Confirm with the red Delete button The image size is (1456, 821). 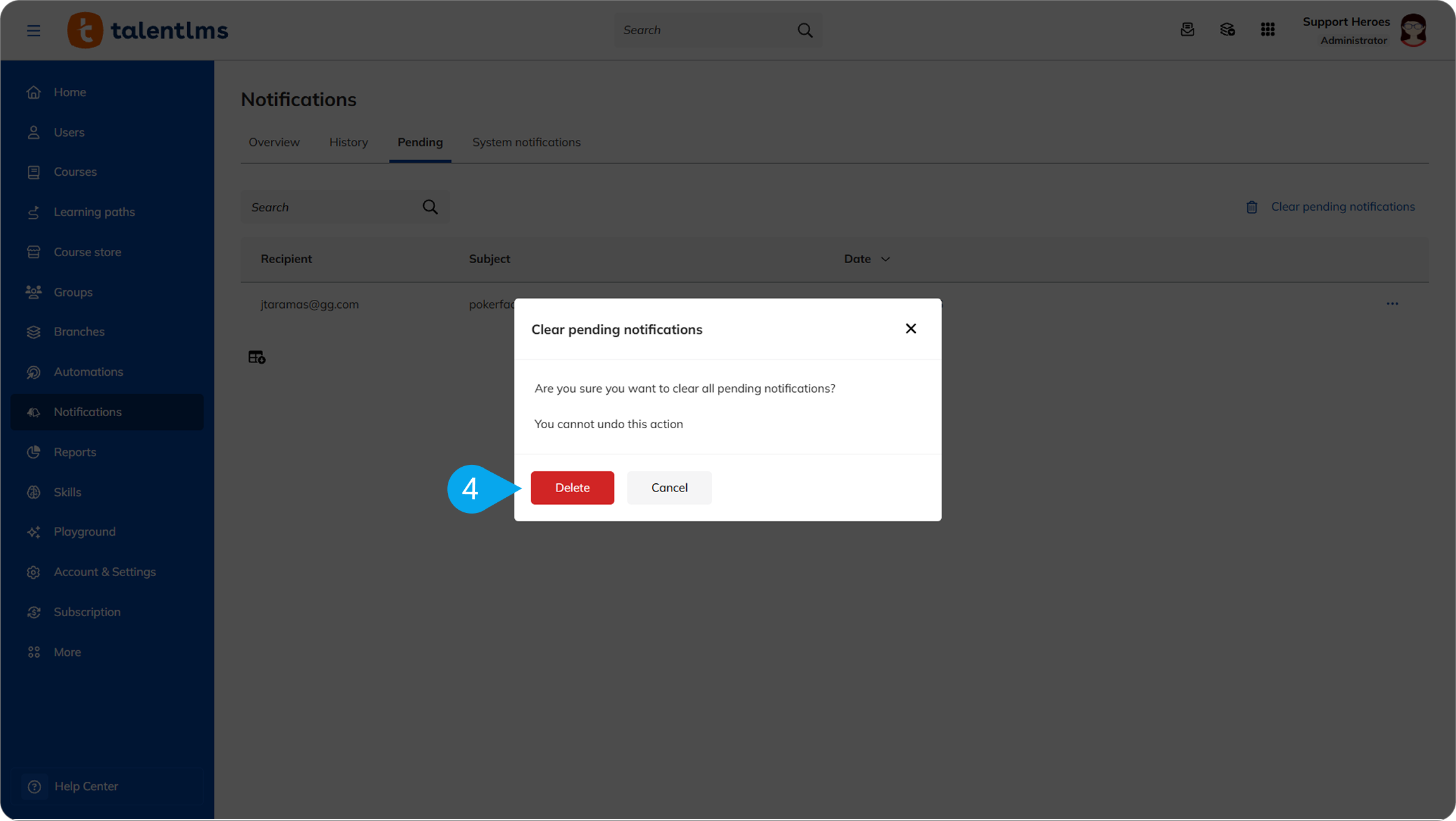point(572,488)
